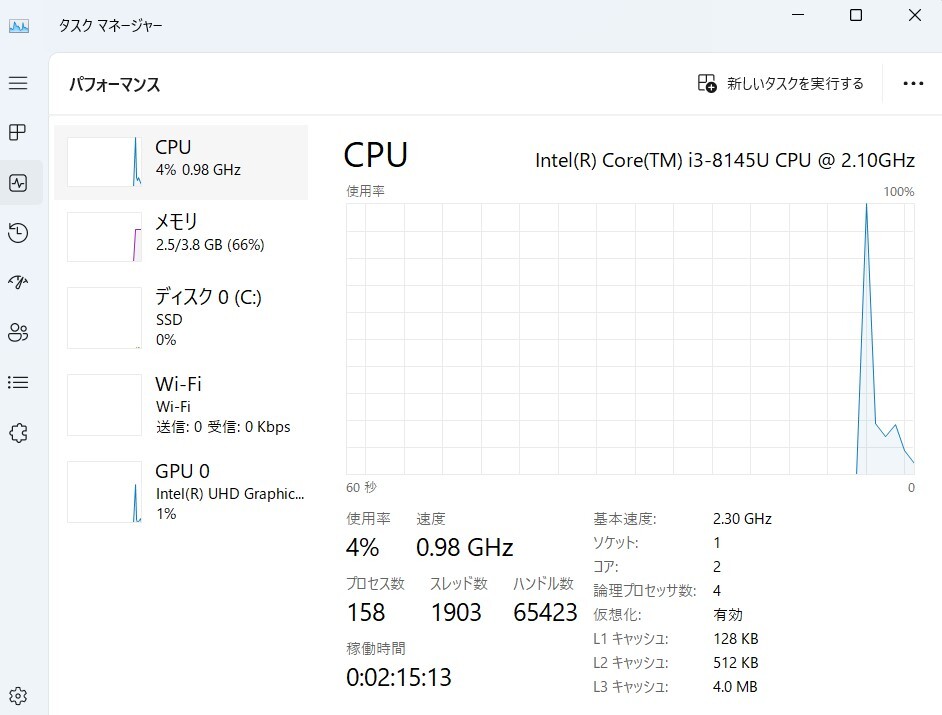Open Task Manager settings gear
Image resolution: width=942 pixels, height=715 pixels.
pos(18,696)
